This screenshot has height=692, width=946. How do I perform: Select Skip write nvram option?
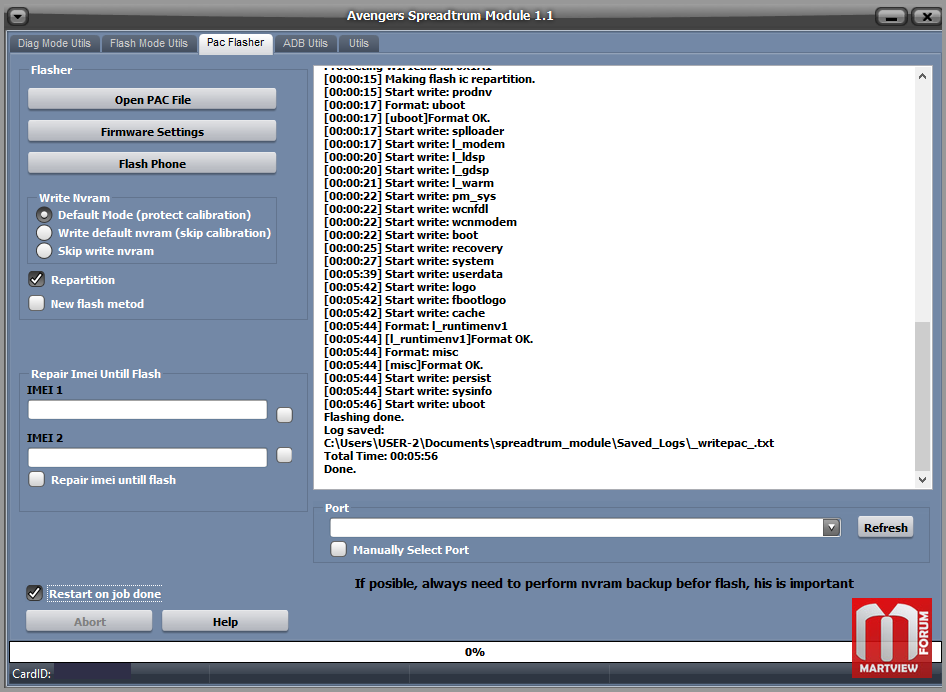(44, 251)
